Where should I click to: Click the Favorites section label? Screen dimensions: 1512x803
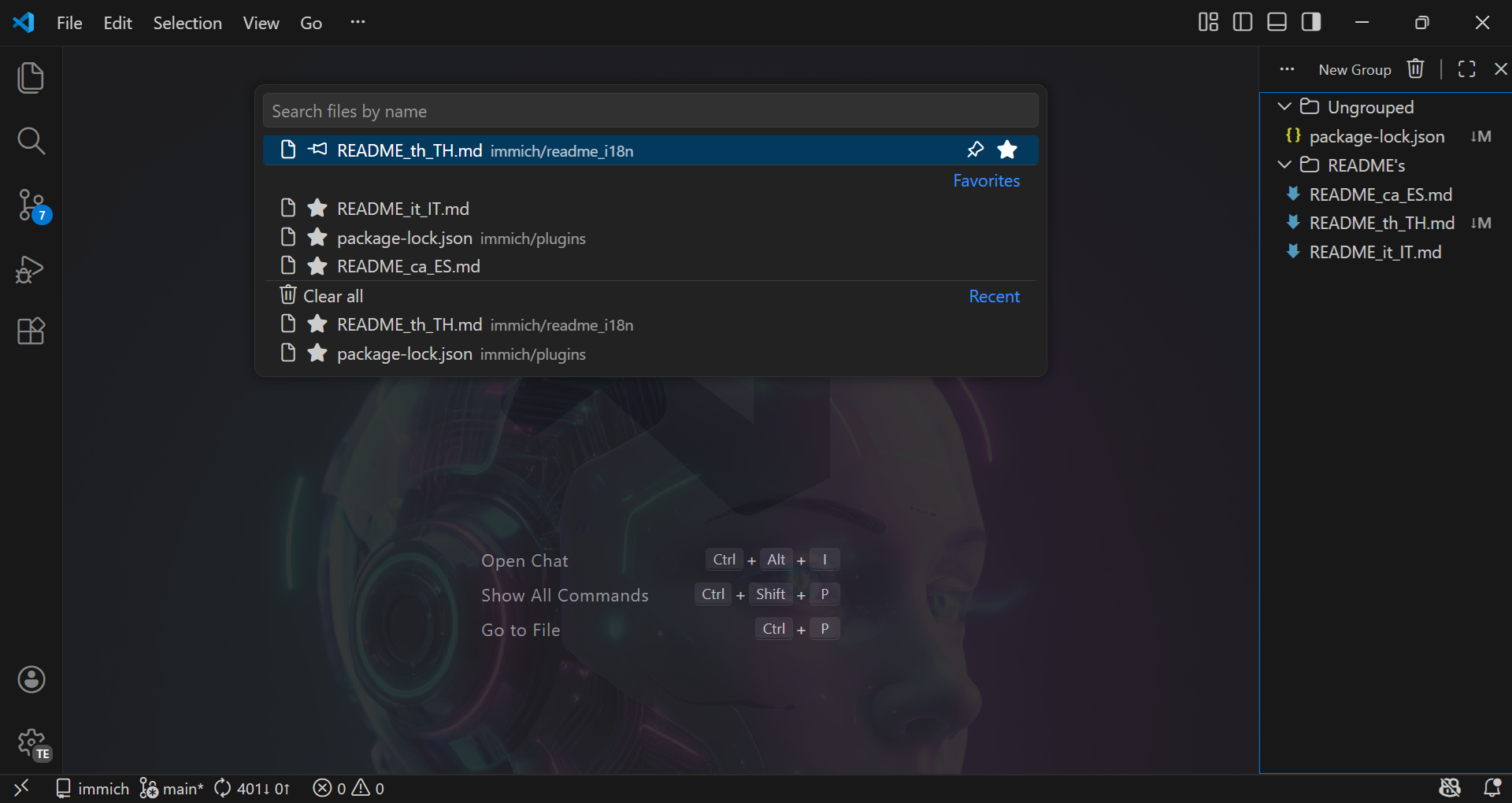coord(986,180)
